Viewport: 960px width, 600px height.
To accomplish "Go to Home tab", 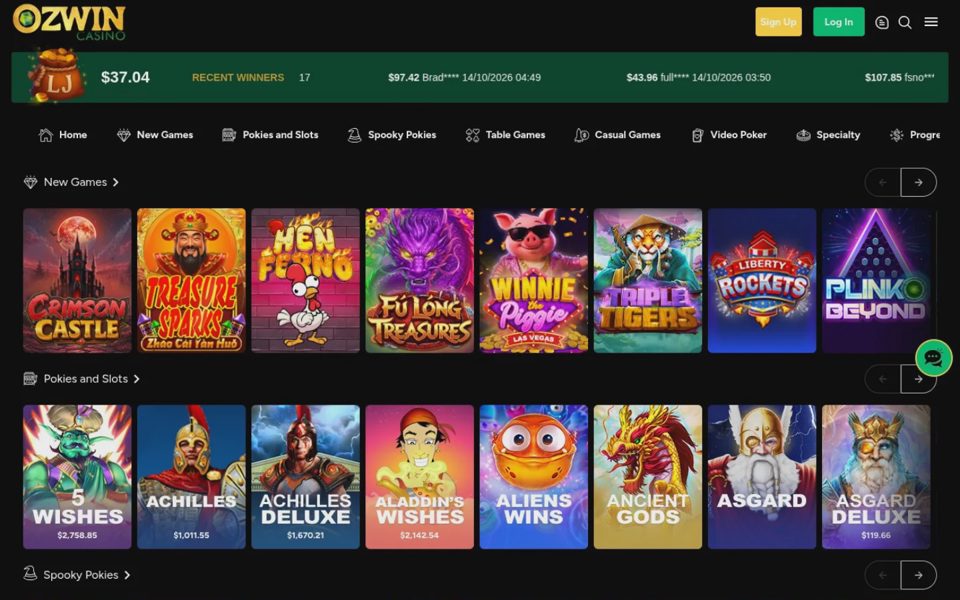I will tap(62, 135).
